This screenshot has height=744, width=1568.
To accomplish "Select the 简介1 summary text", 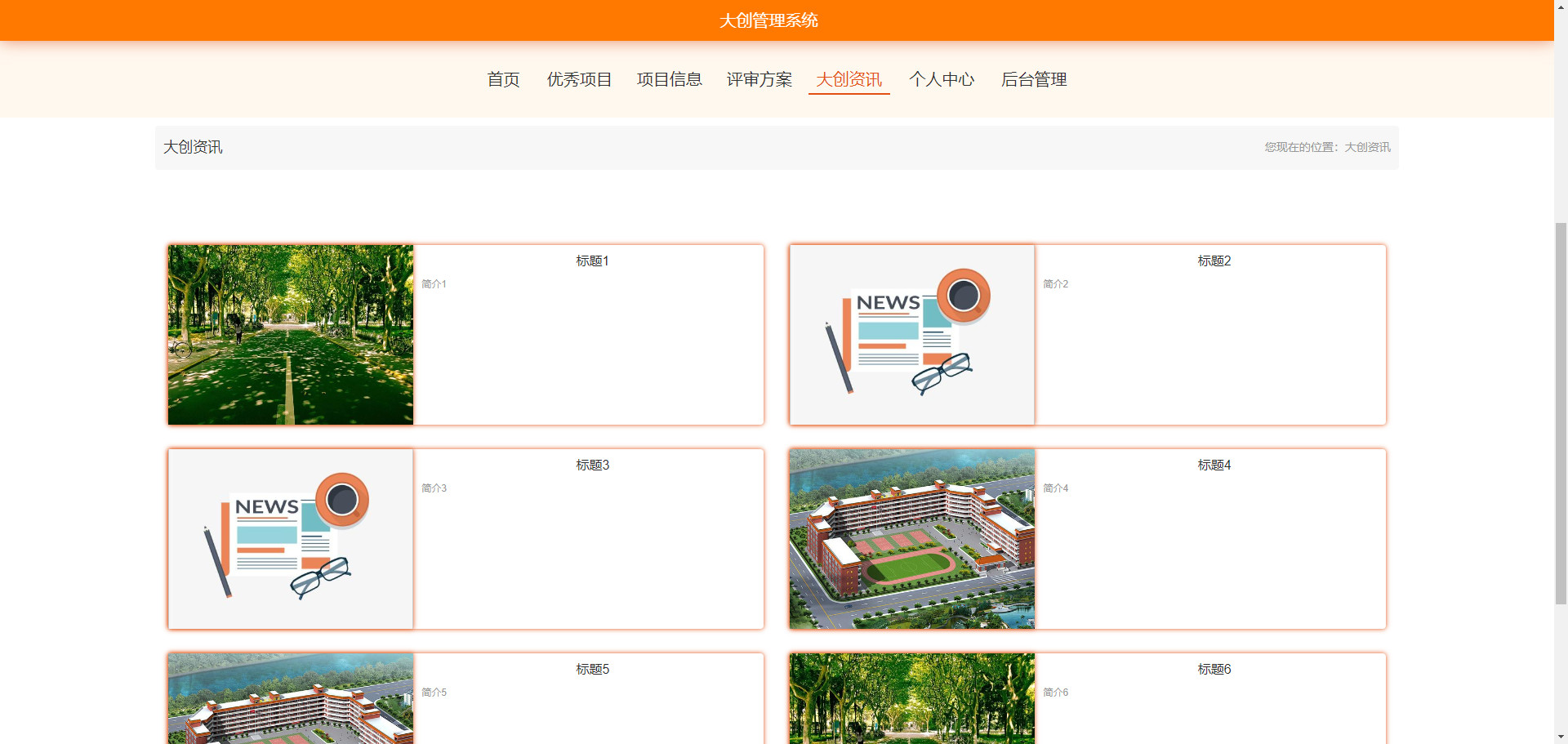I will 434,284.
